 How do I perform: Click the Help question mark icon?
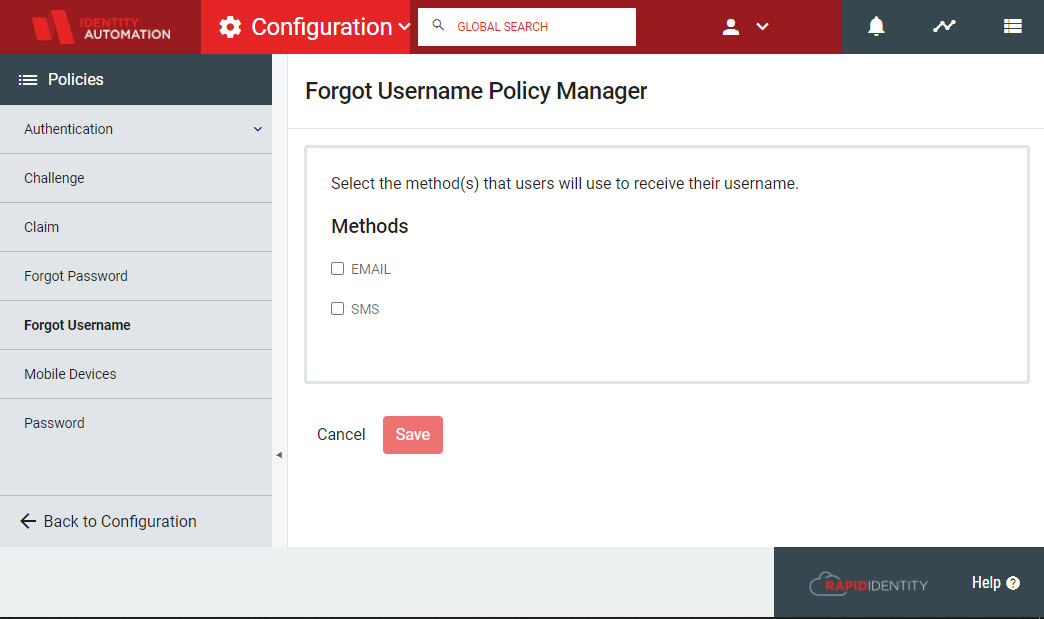[1013, 584]
